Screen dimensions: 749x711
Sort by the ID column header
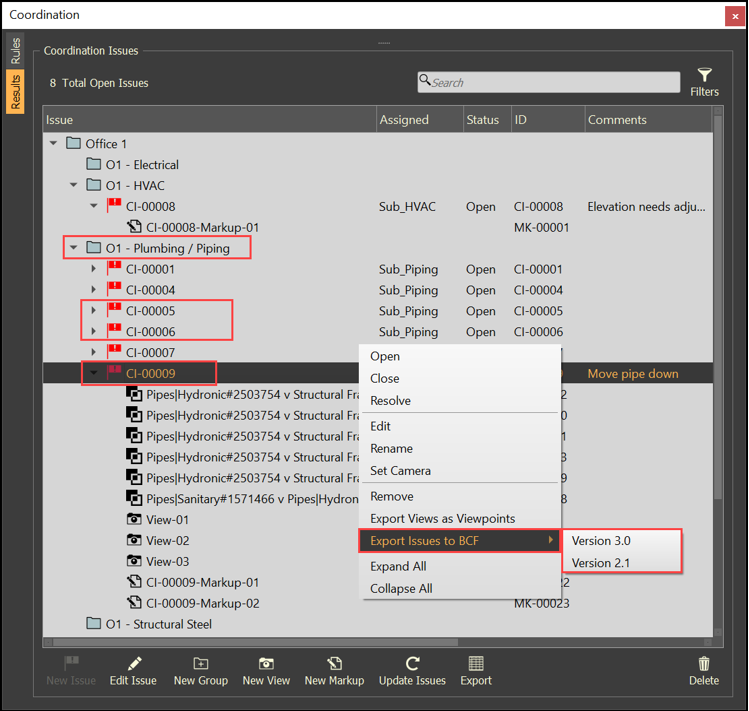547,119
